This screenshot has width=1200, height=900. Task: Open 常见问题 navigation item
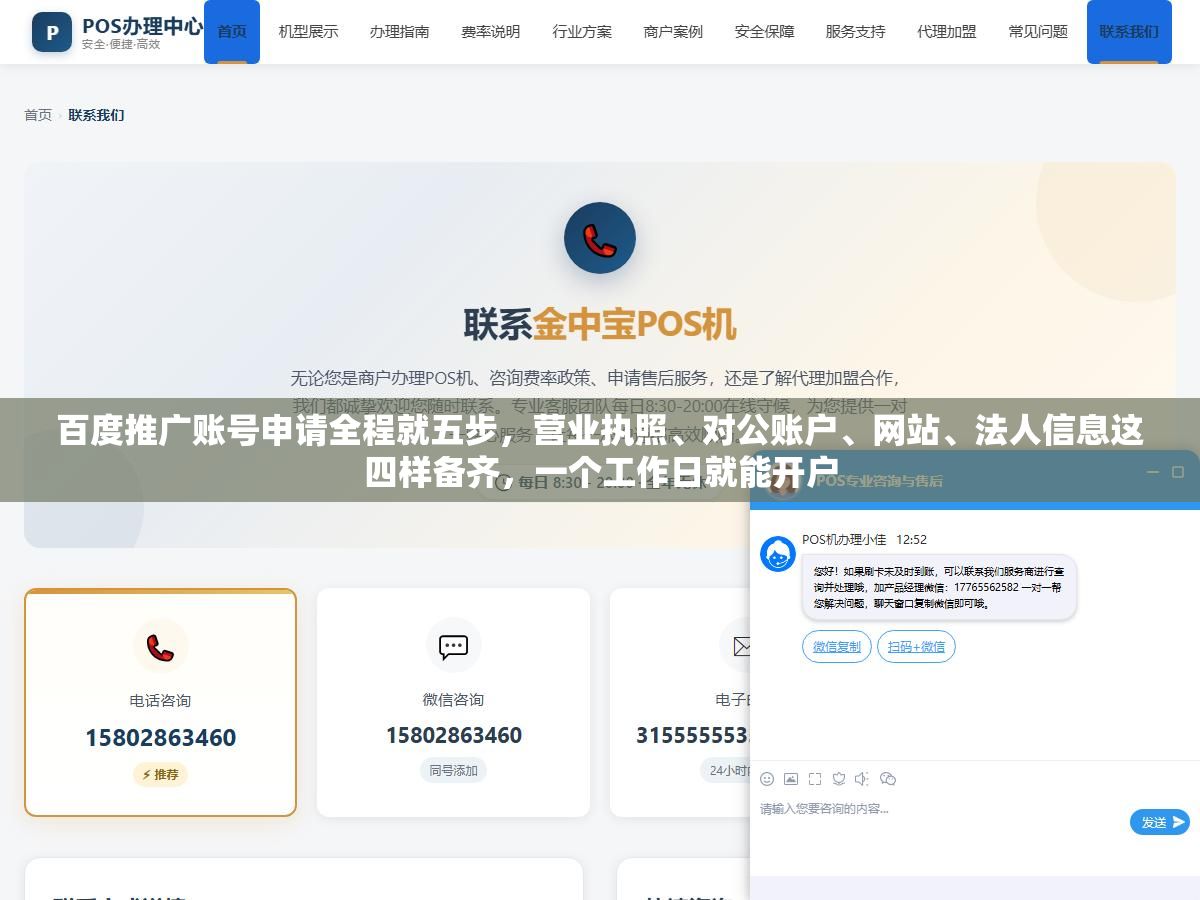click(x=1038, y=32)
